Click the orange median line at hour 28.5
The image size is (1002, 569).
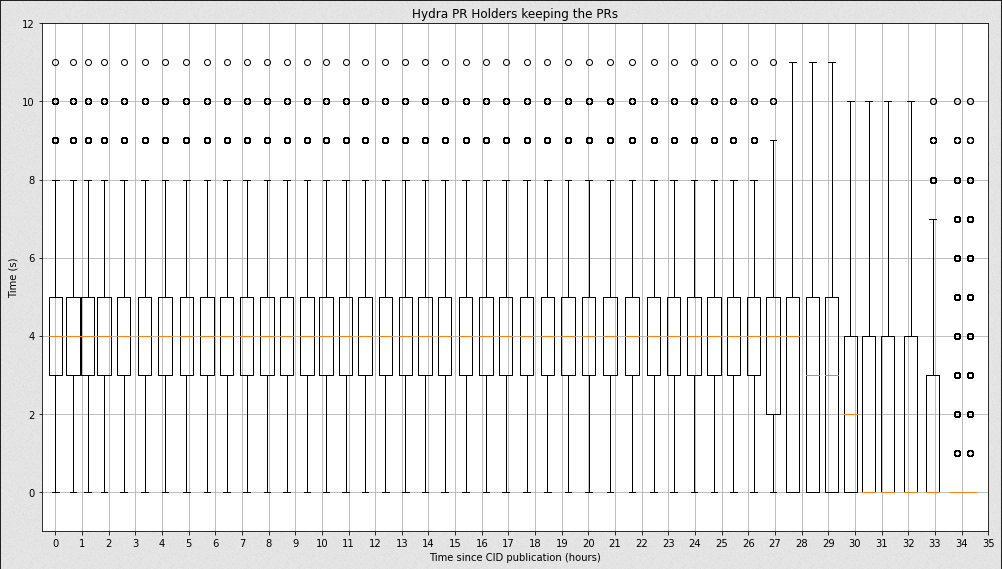(813, 375)
